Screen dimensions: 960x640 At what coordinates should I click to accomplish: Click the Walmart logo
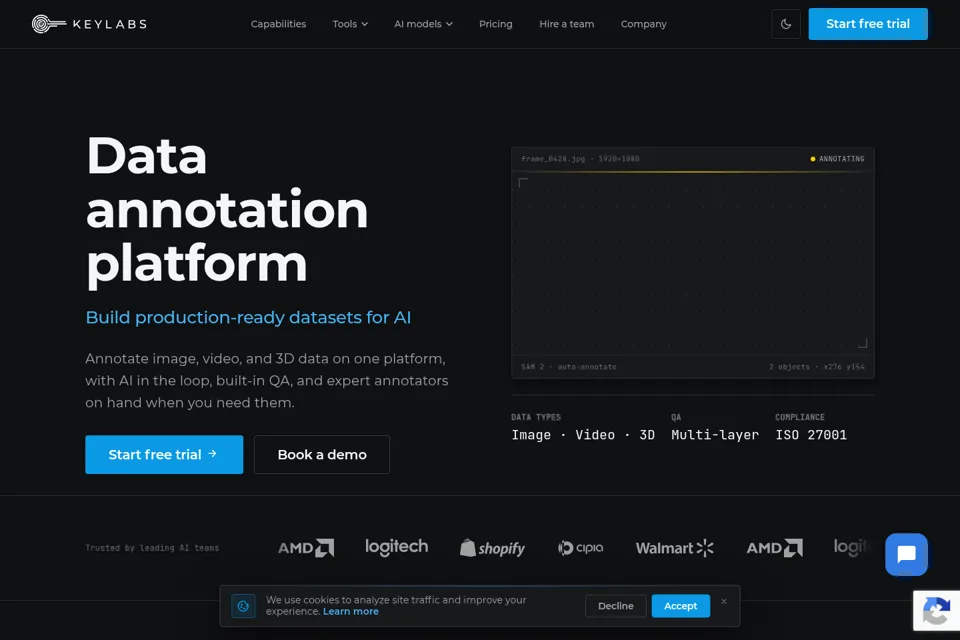coord(674,548)
